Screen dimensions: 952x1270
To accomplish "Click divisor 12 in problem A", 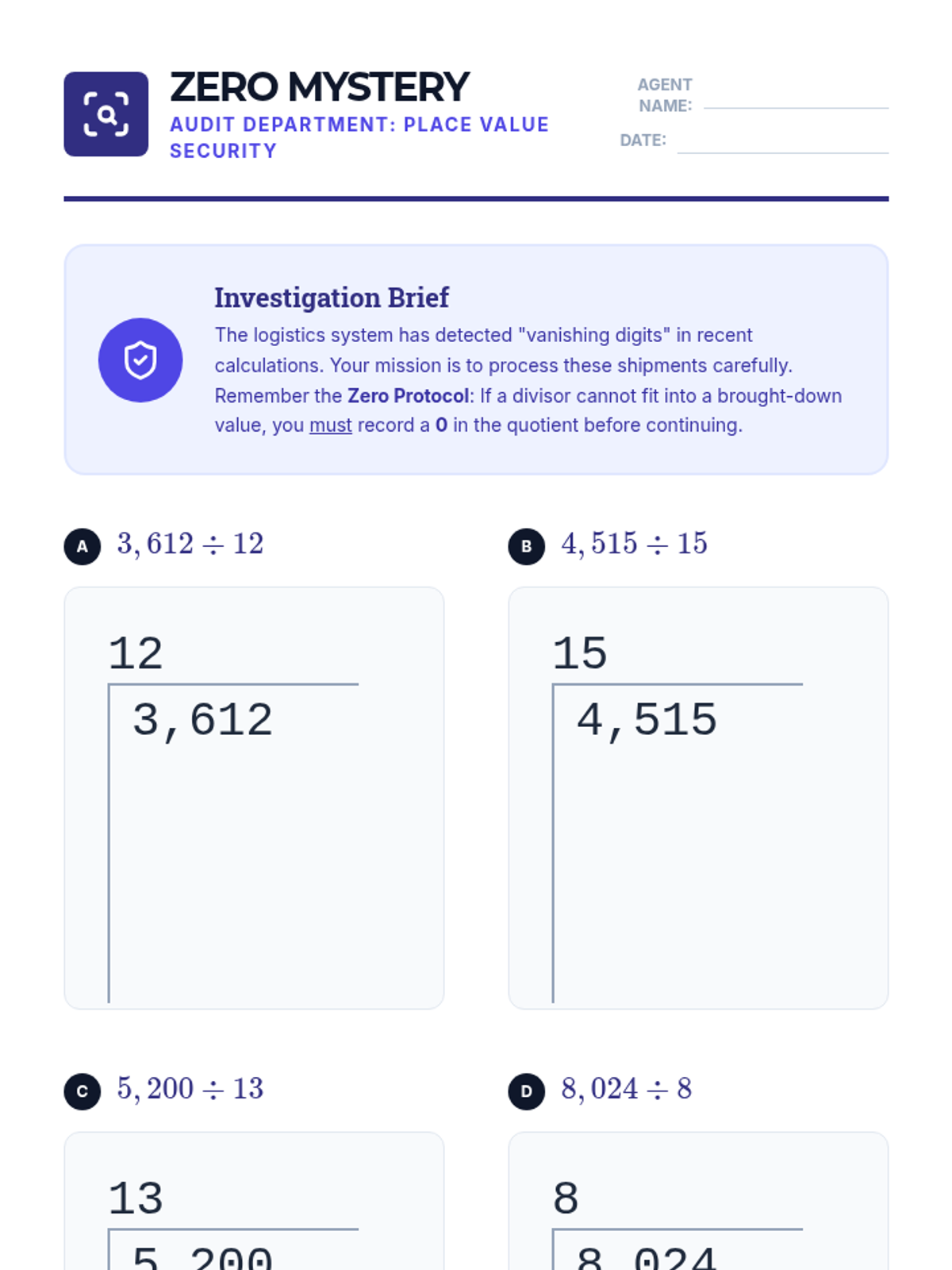I will pyautogui.click(x=136, y=654).
